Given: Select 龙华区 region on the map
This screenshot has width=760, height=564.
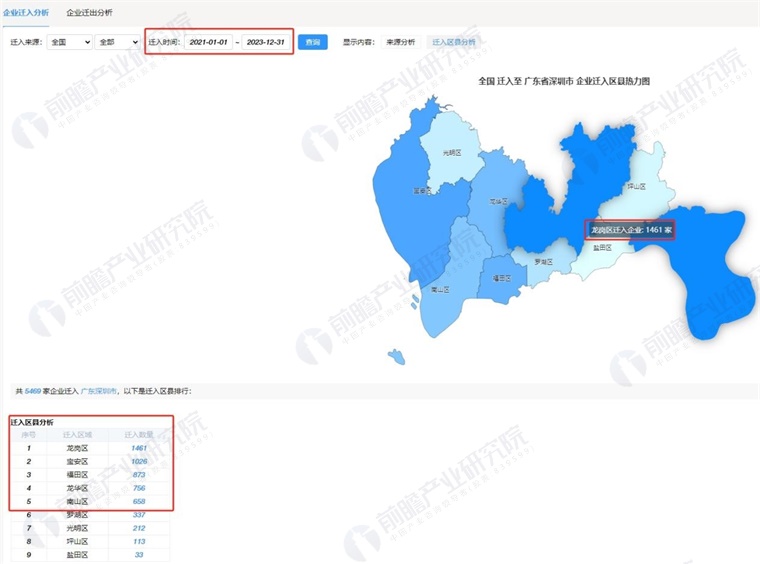Looking at the screenshot, I should [x=498, y=201].
